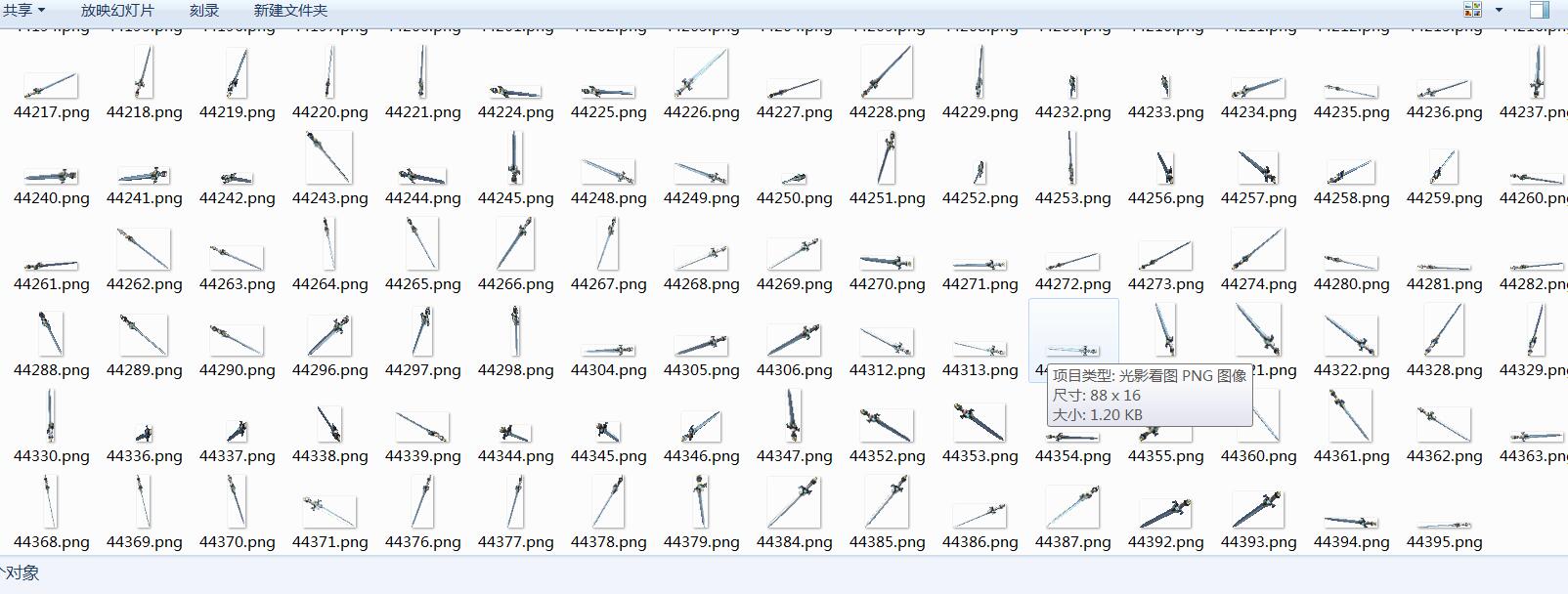Select the 44217.png sword image file
This screenshot has width=1568, height=594.
tap(51, 85)
